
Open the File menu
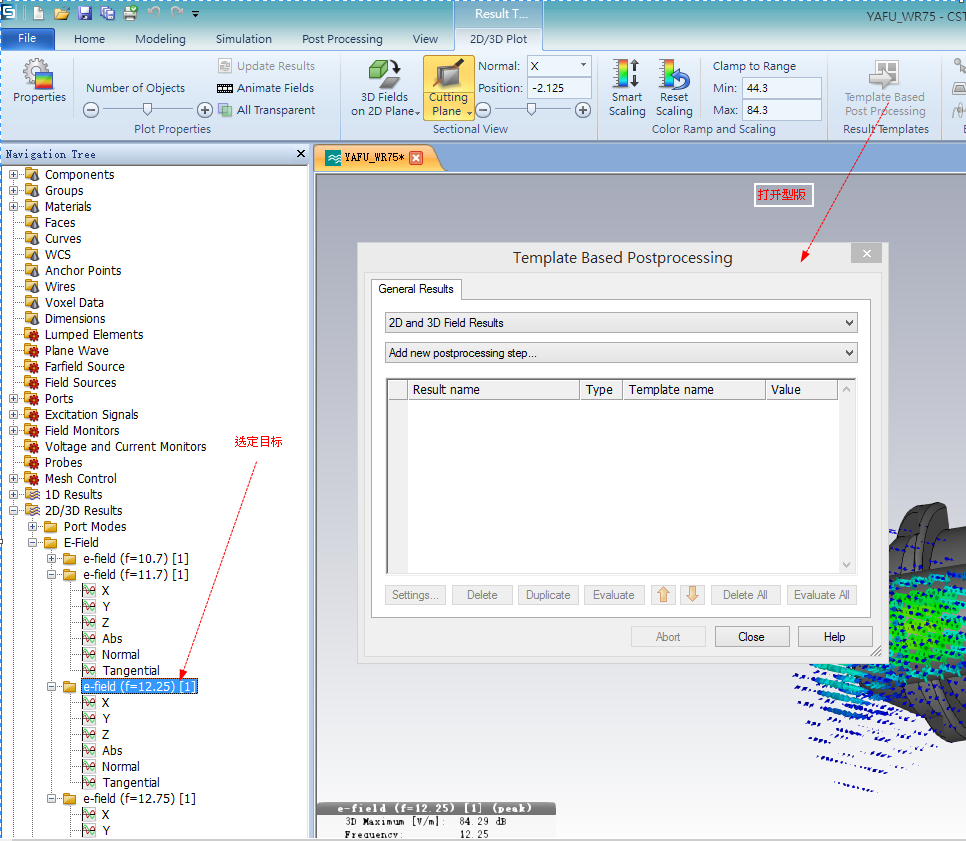[27, 38]
